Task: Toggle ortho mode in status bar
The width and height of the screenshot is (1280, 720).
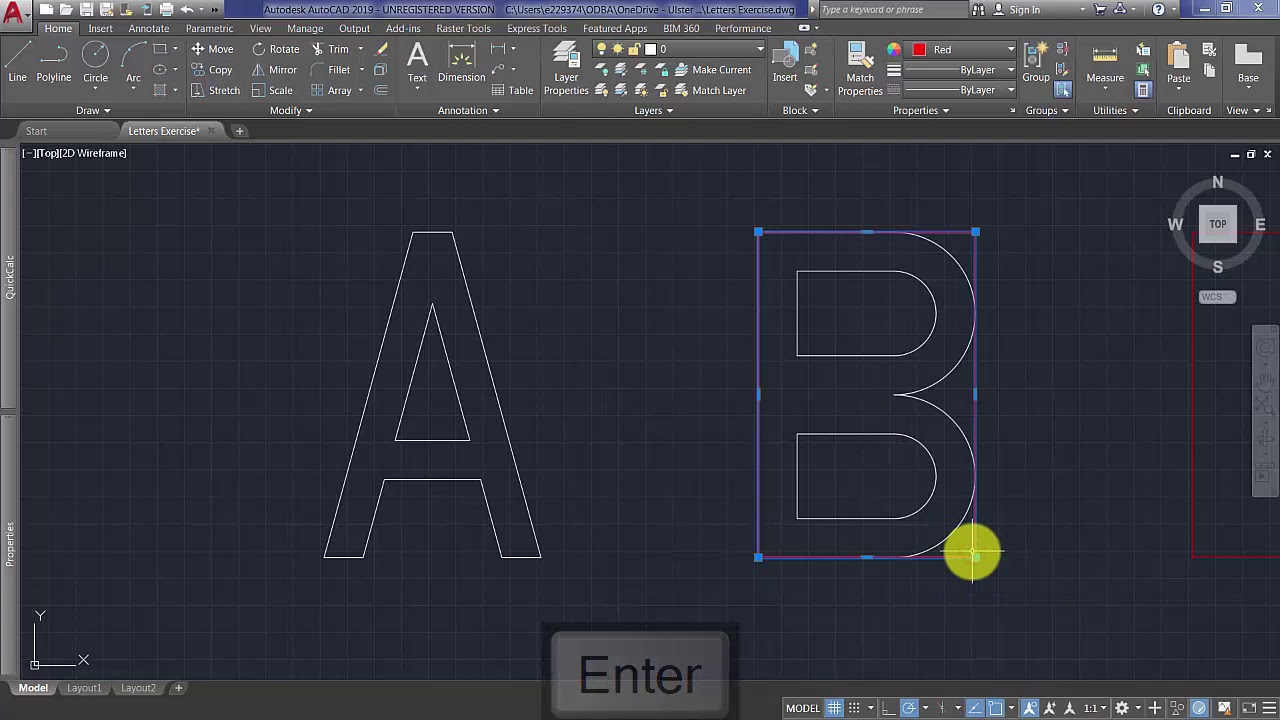Action: click(889, 708)
